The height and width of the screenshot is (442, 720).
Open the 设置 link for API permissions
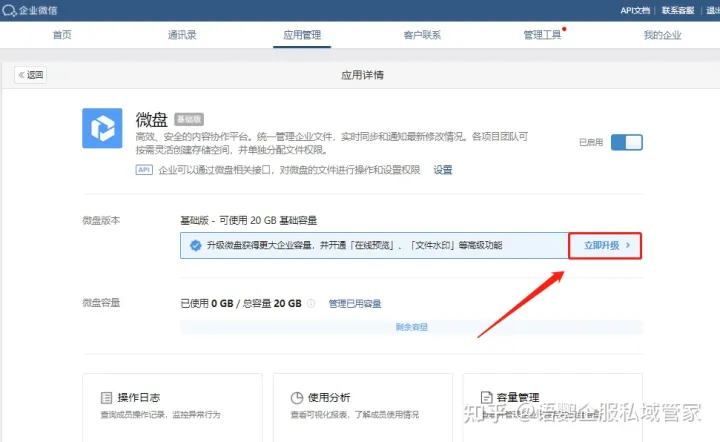pyautogui.click(x=443, y=170)
